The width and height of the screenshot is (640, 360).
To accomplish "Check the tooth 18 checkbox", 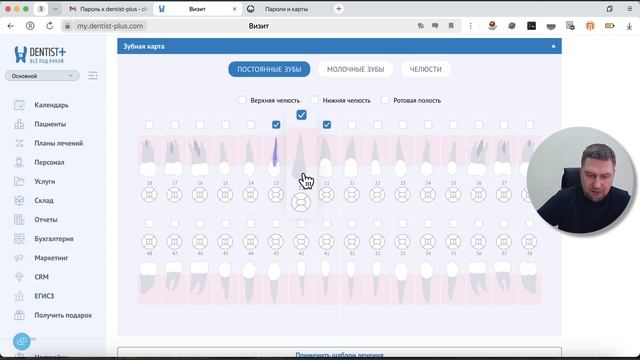I will (150, 124).
